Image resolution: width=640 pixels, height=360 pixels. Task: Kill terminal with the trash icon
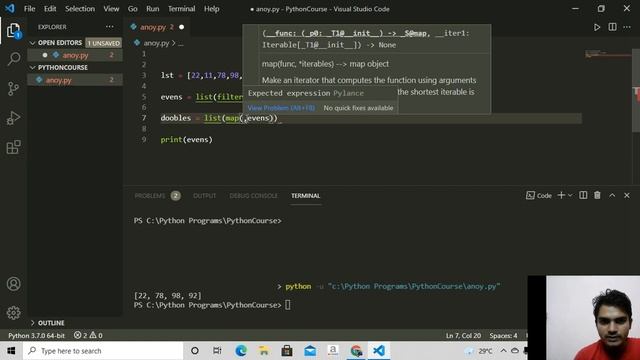597,196
